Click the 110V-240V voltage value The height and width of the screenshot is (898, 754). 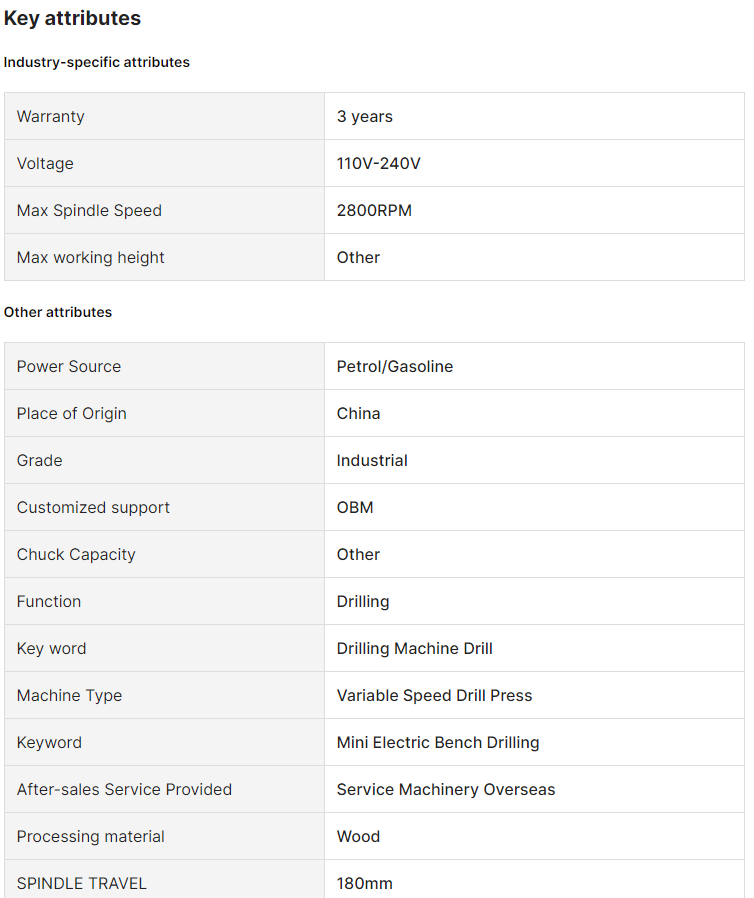tap(379, 164)
